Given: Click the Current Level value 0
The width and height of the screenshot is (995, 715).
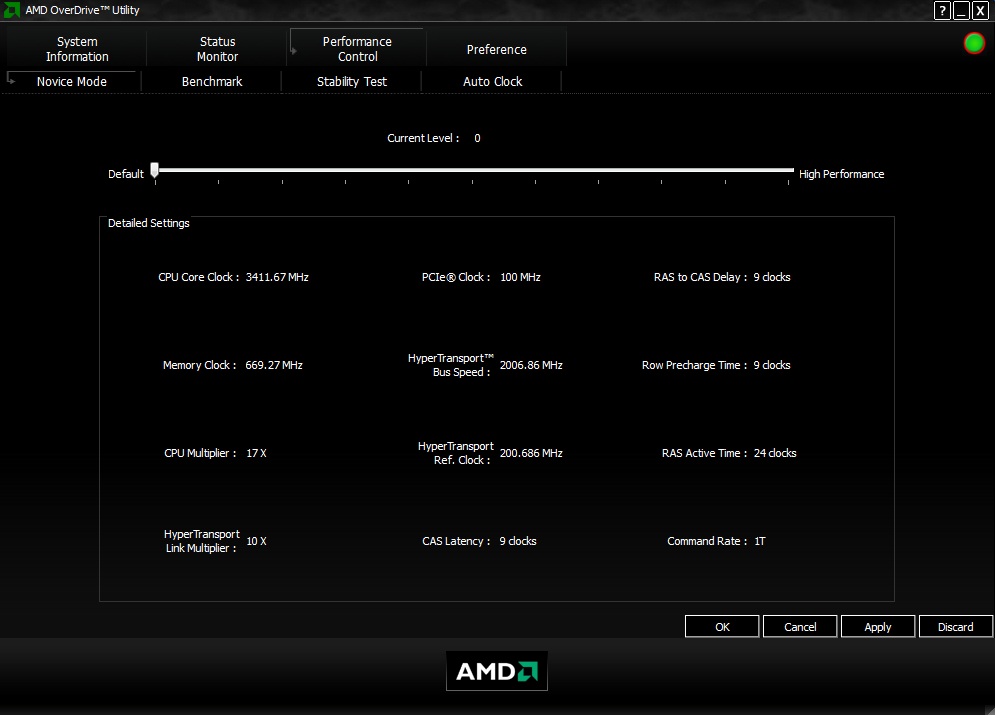Looking at the screenshot, I should (477, 138).
